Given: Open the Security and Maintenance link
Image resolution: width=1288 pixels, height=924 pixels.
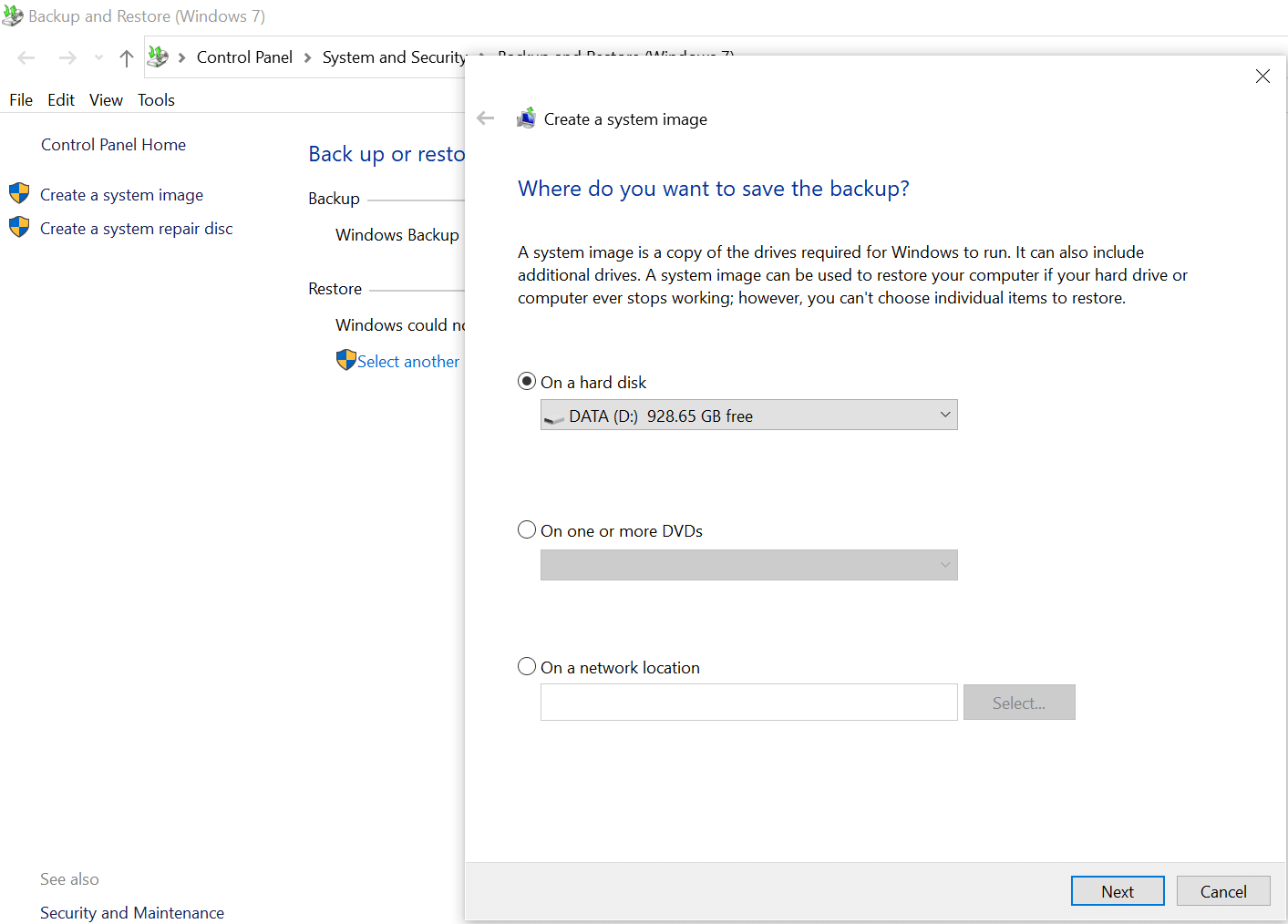Looking at the screenshot, I should click(132, 912).
